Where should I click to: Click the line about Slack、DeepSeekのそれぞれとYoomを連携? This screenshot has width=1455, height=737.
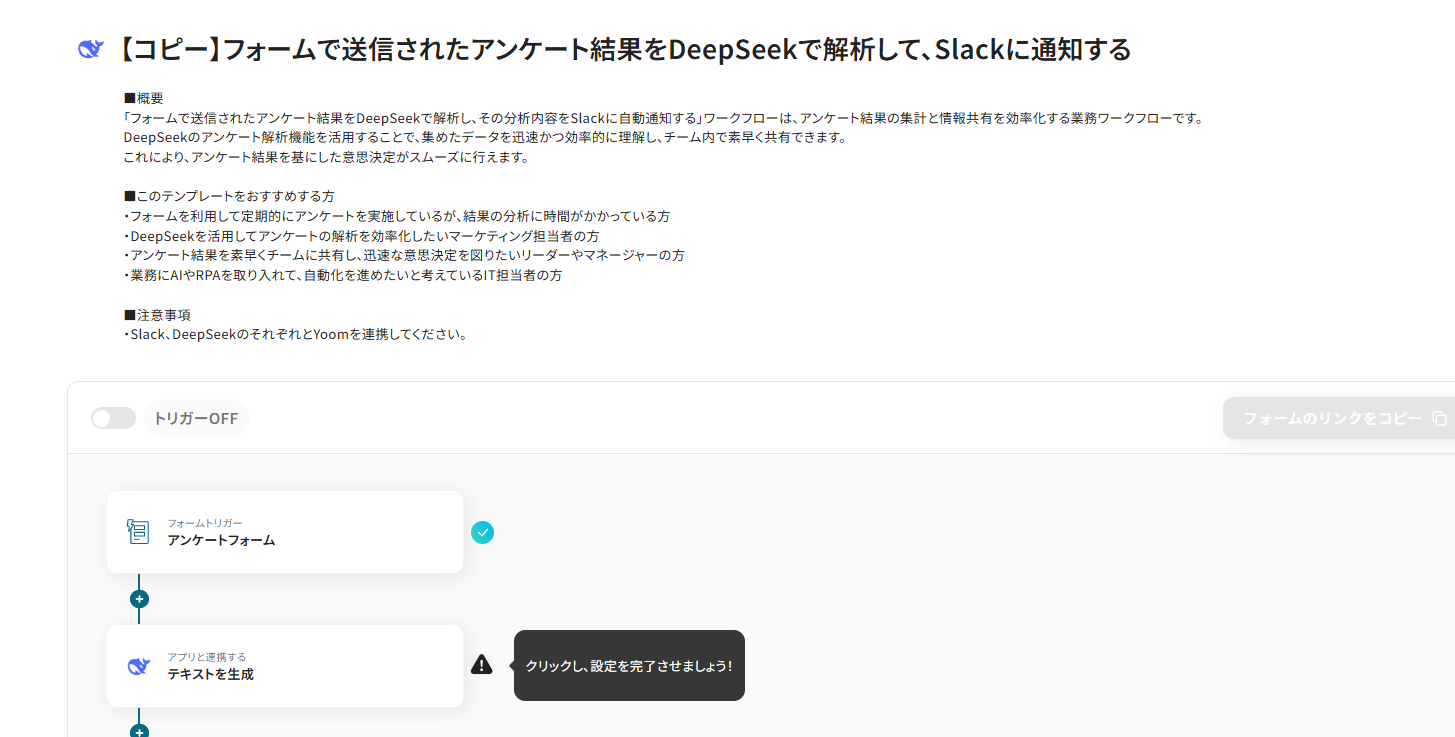296,334
